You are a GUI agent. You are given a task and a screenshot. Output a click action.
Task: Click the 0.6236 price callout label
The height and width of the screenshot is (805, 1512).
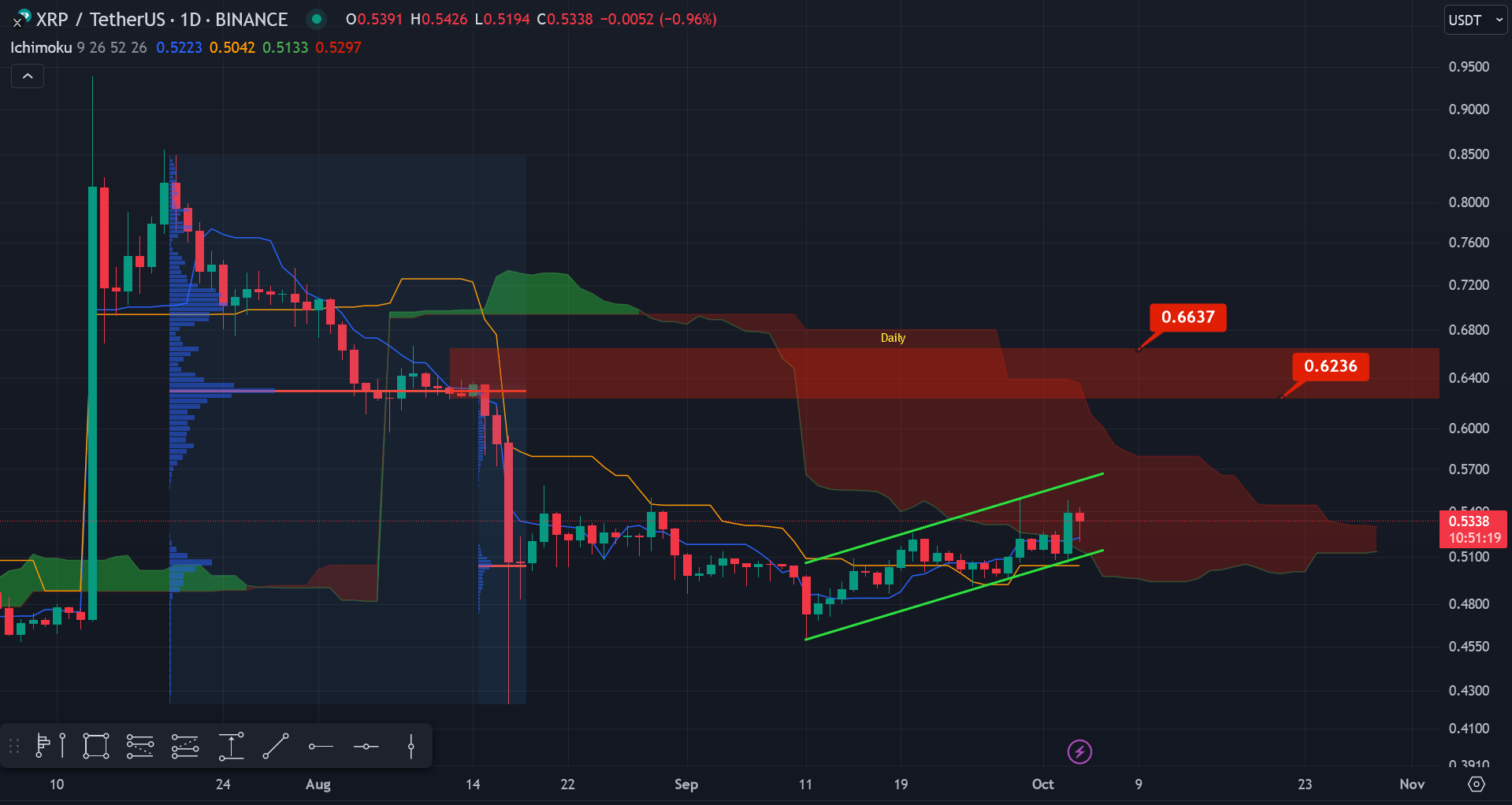pyautogui.click(x=1330, y=365)
